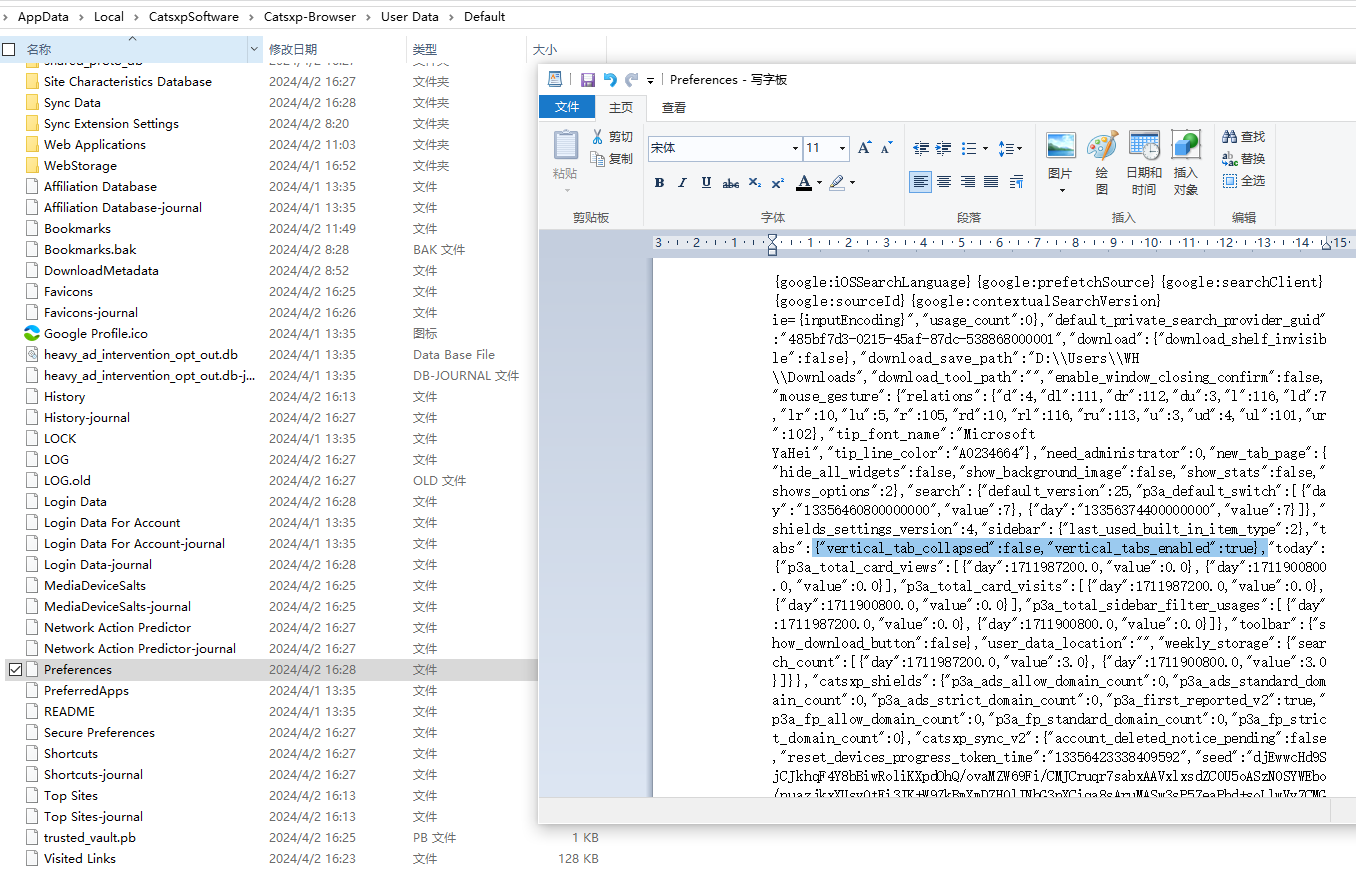Apply bold formatting
The width and height of the screenshot is (1356, 889).
(659, 182)
